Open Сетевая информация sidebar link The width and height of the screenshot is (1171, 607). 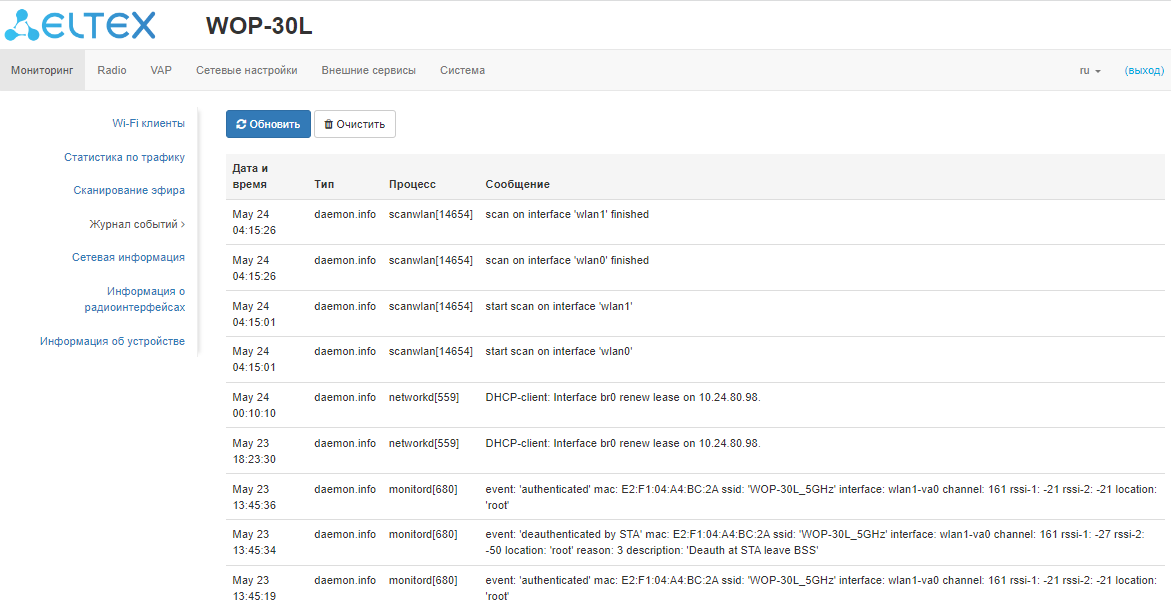[x=128, y=257]
